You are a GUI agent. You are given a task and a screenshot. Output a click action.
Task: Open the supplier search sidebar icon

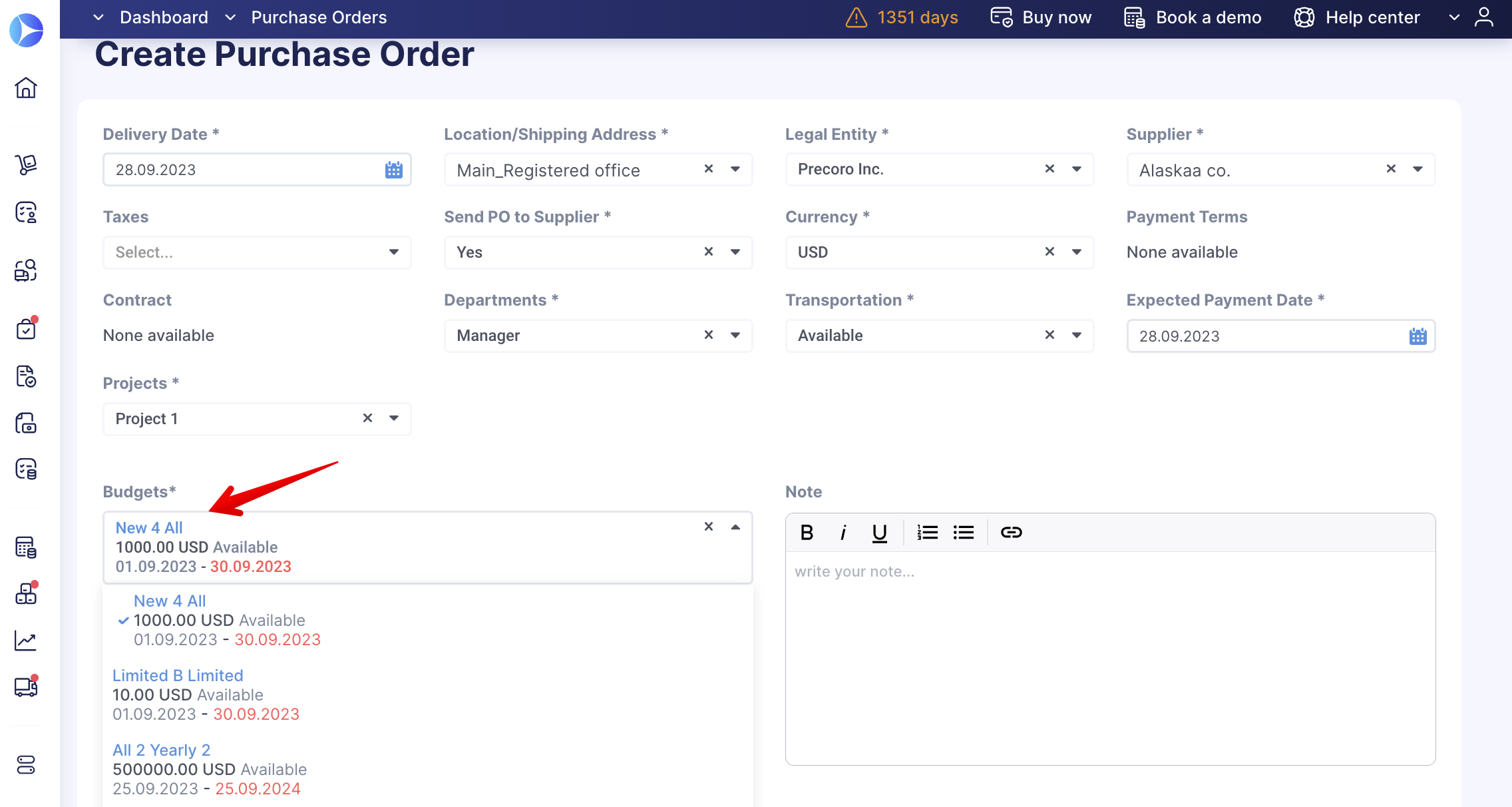point(26,270)
